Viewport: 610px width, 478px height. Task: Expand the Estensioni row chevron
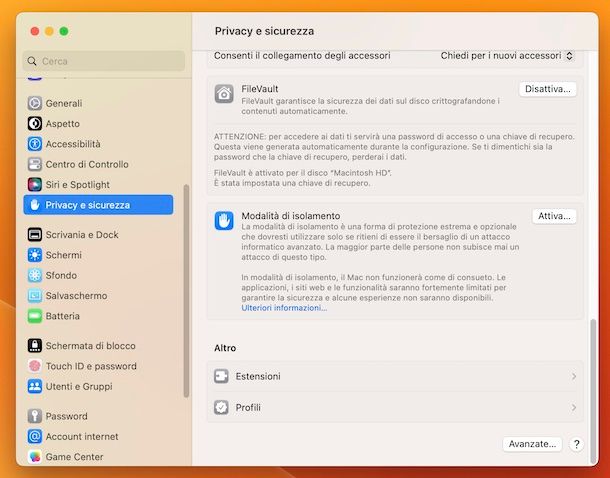click(x=574, y=376)
